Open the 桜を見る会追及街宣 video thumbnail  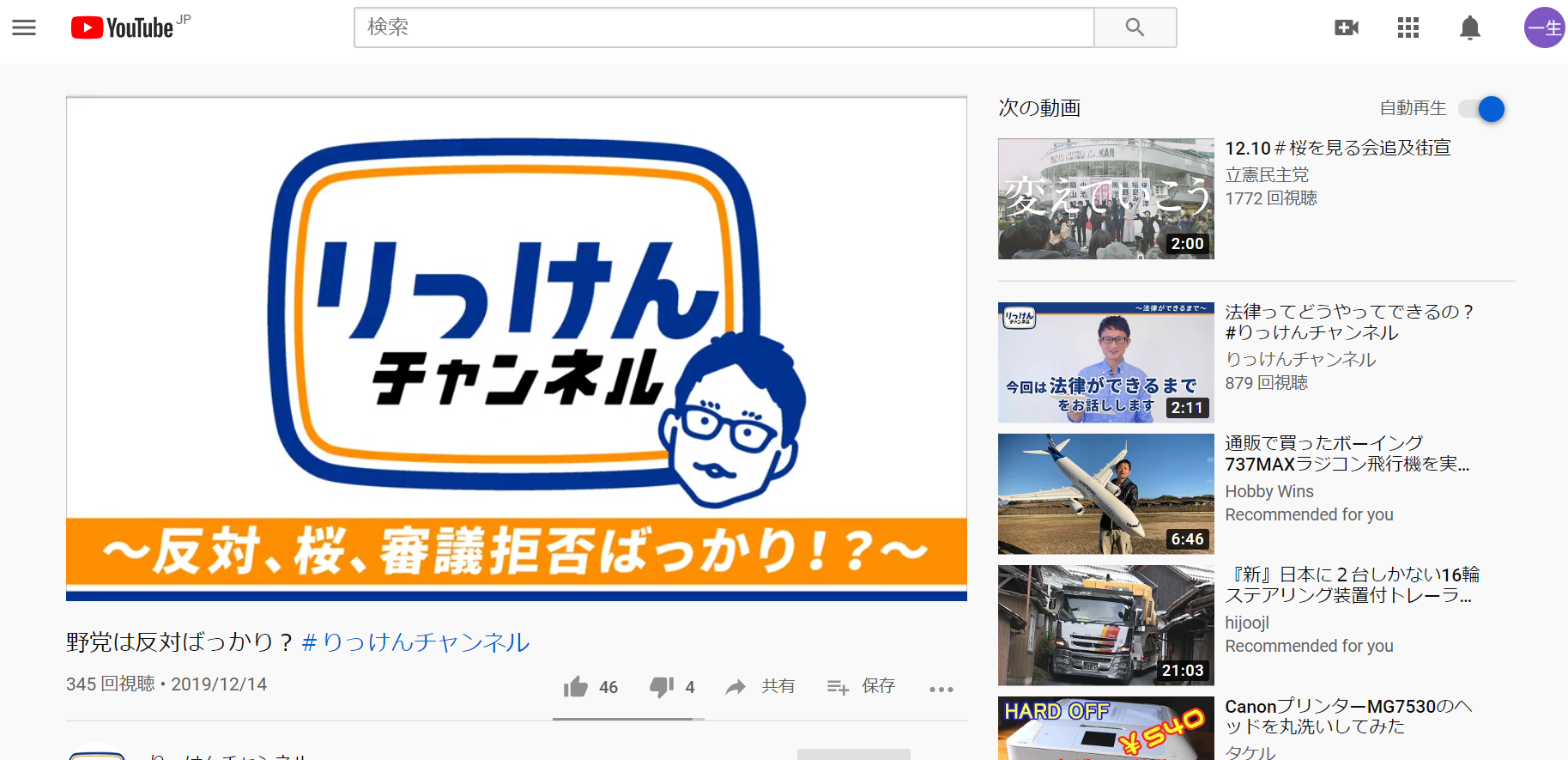(1105, 198)
